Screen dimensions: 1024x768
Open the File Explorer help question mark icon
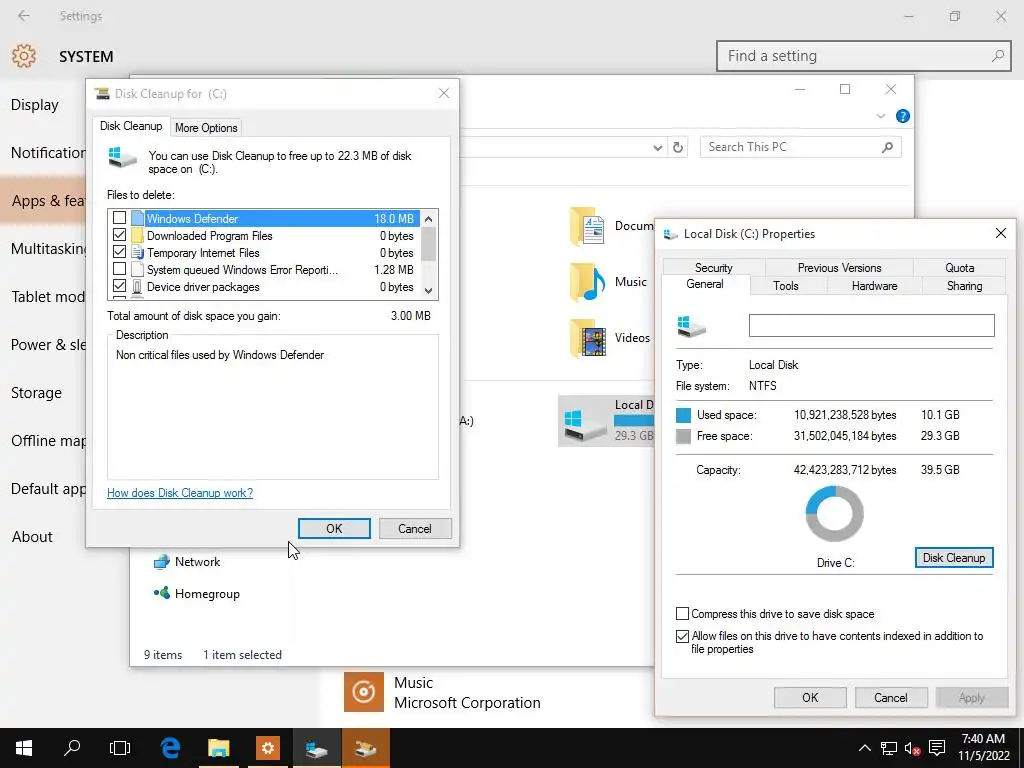click(903, 116)
